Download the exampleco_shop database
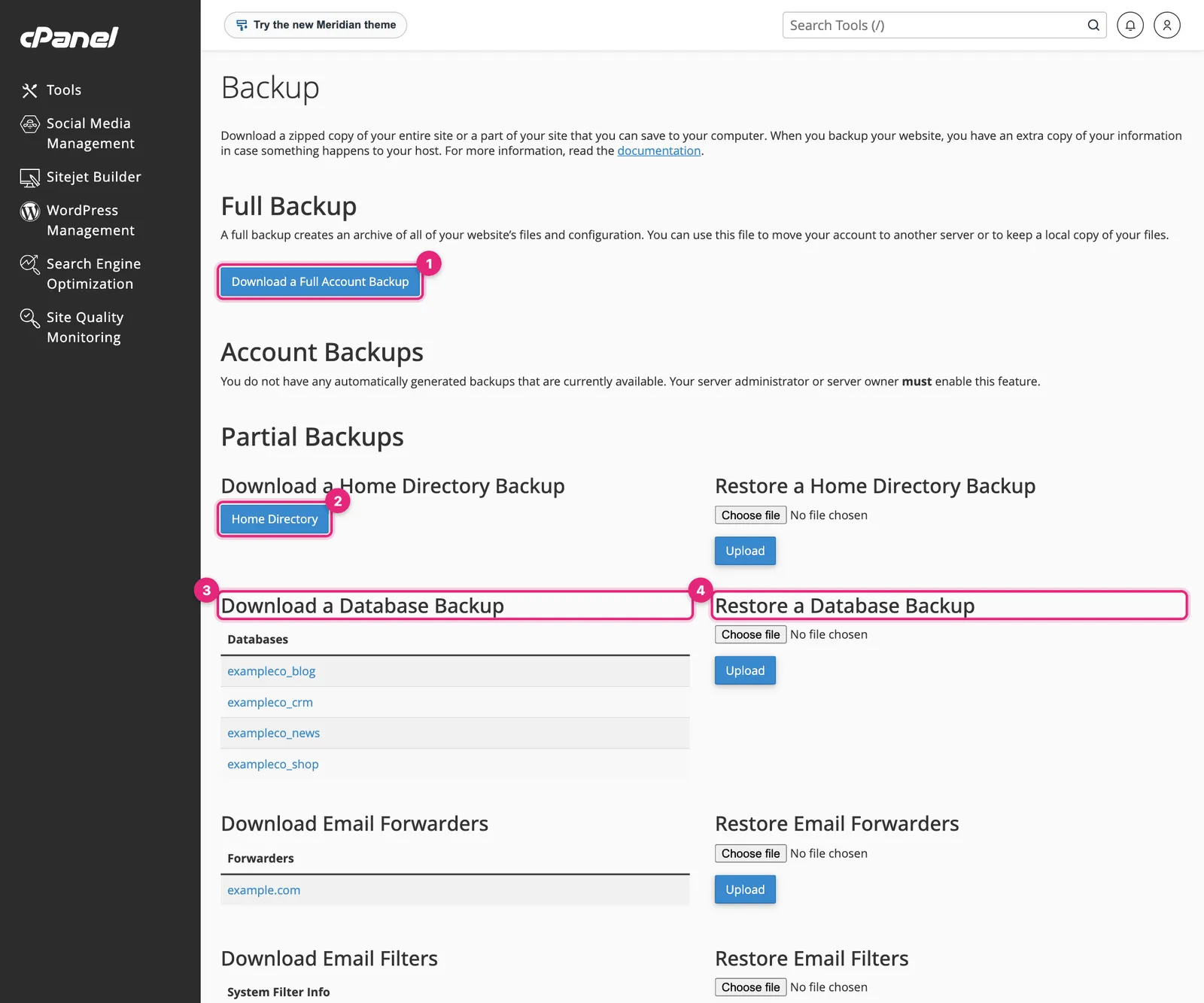Image resolution: width=1204 pixels, height=1003 pixels. (272, 764)
